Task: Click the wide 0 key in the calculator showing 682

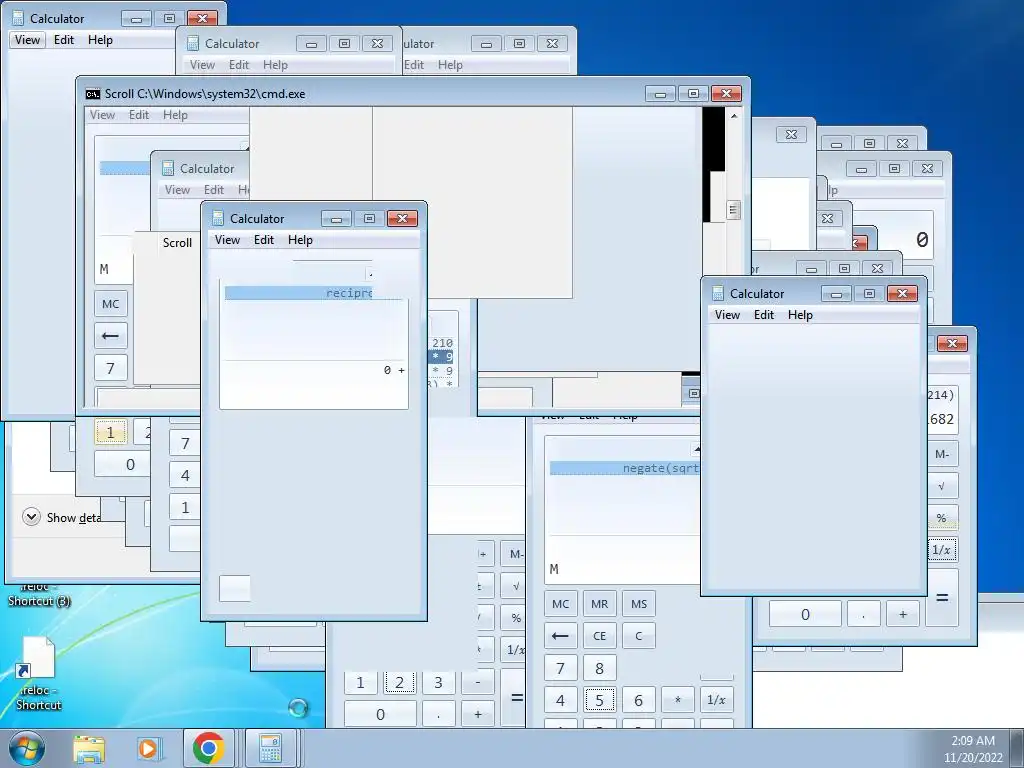Action: (805, 614)
